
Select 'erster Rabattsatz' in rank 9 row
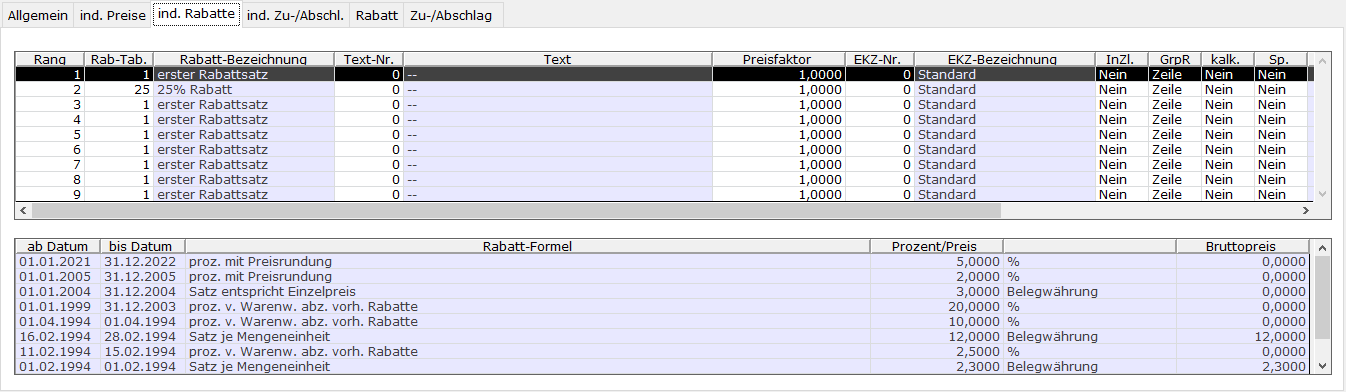click(x=243, y=194)
